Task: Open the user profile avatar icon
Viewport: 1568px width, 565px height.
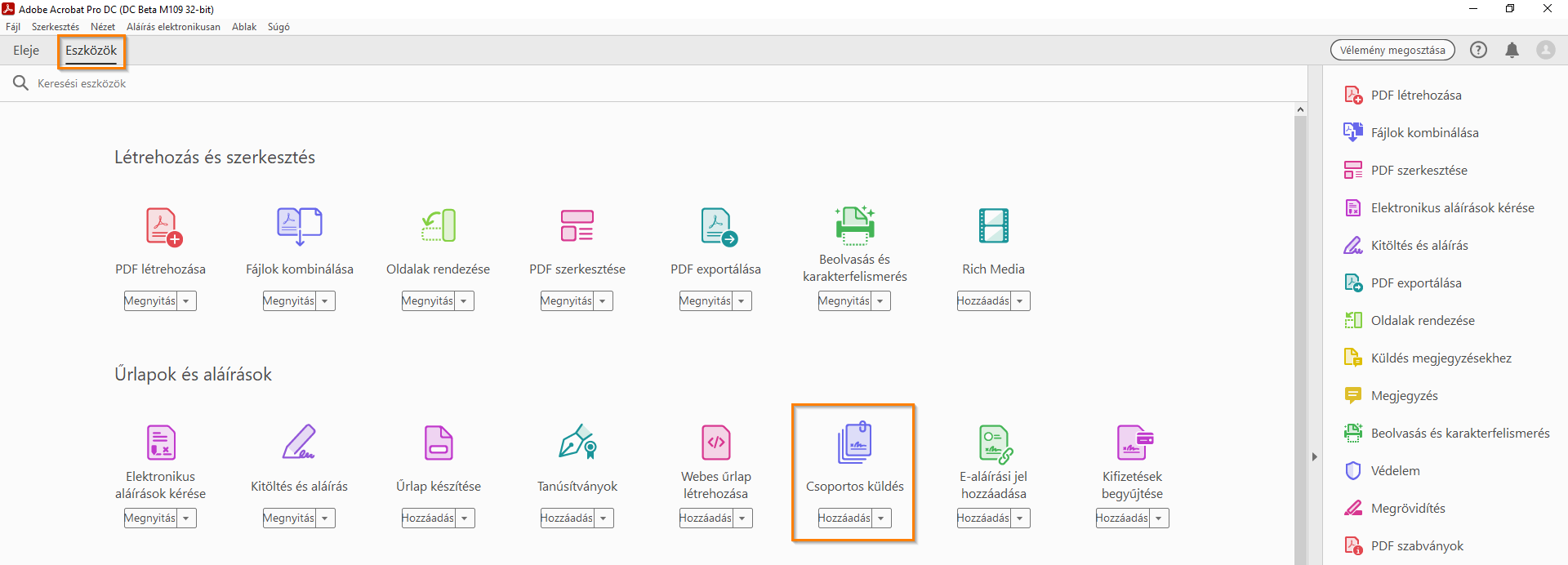Action: (1545, 50)
